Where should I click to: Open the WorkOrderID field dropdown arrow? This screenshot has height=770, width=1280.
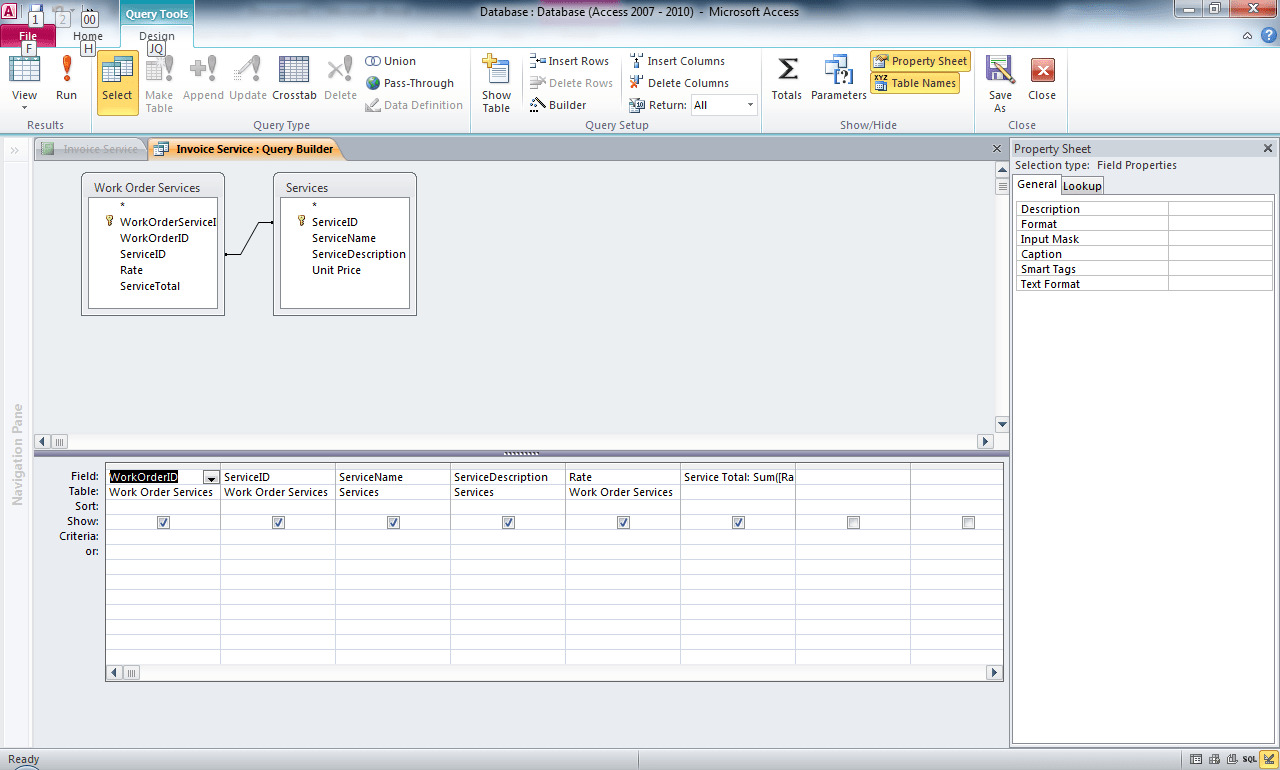tap(211, 478)
